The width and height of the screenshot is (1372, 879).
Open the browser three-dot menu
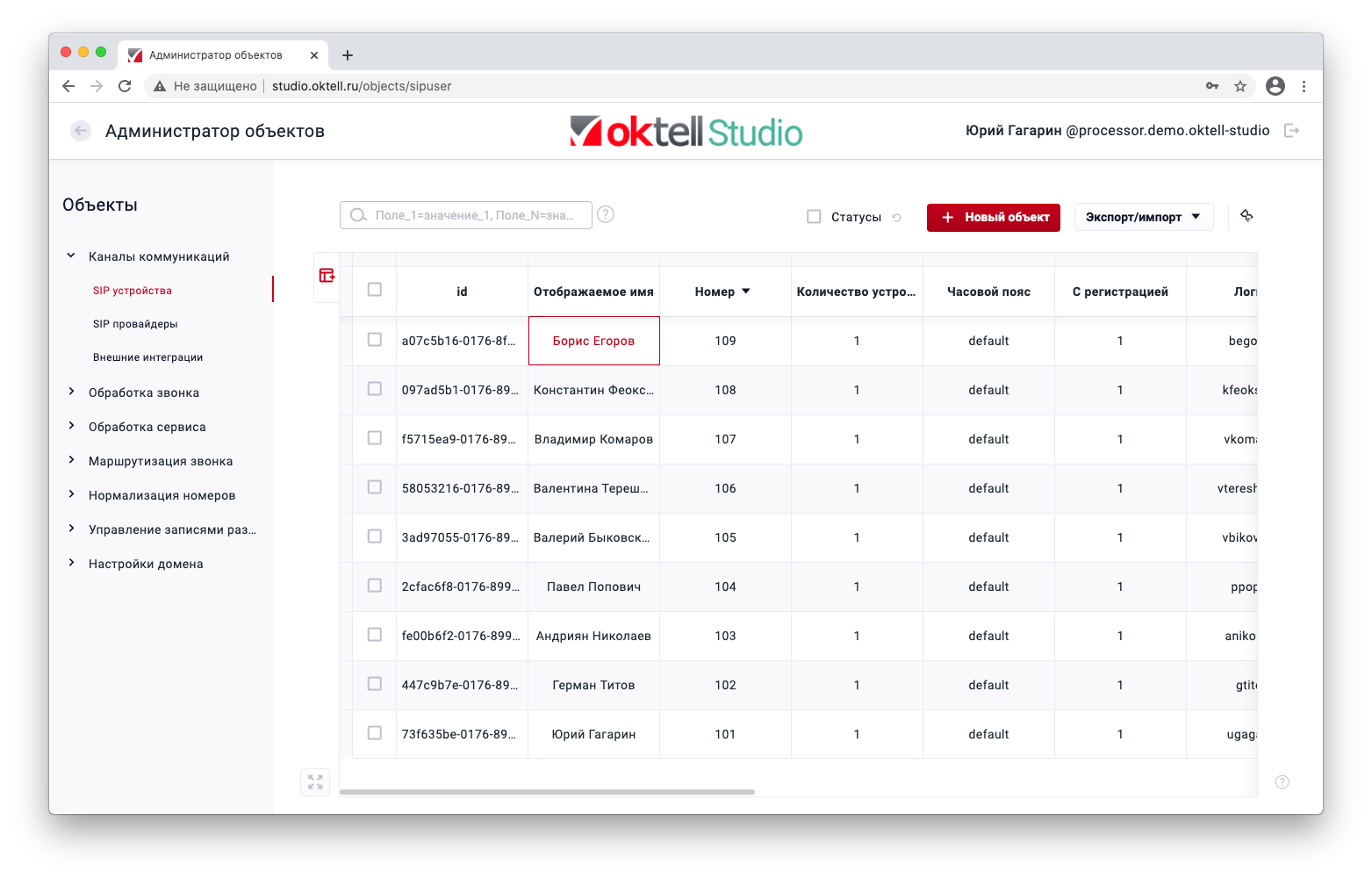pos(1304,86)
